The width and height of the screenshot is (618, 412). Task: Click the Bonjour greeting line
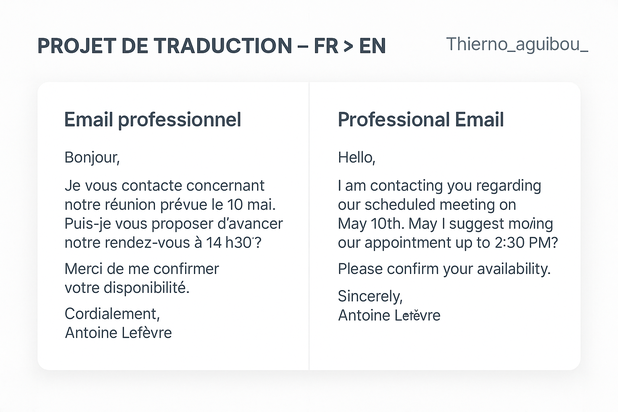(x=92, y=158)
